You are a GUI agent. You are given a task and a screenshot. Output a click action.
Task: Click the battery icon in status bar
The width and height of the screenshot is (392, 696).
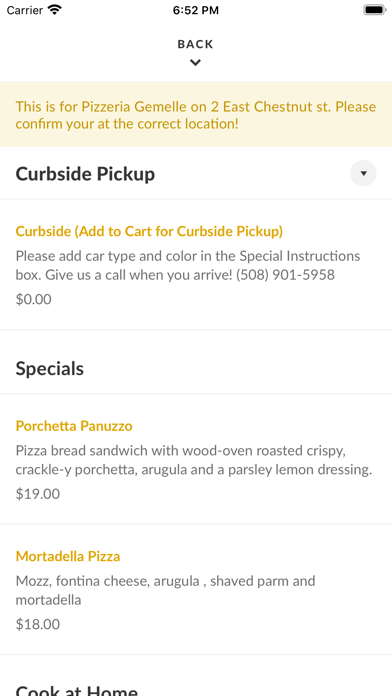click(374, 10)
